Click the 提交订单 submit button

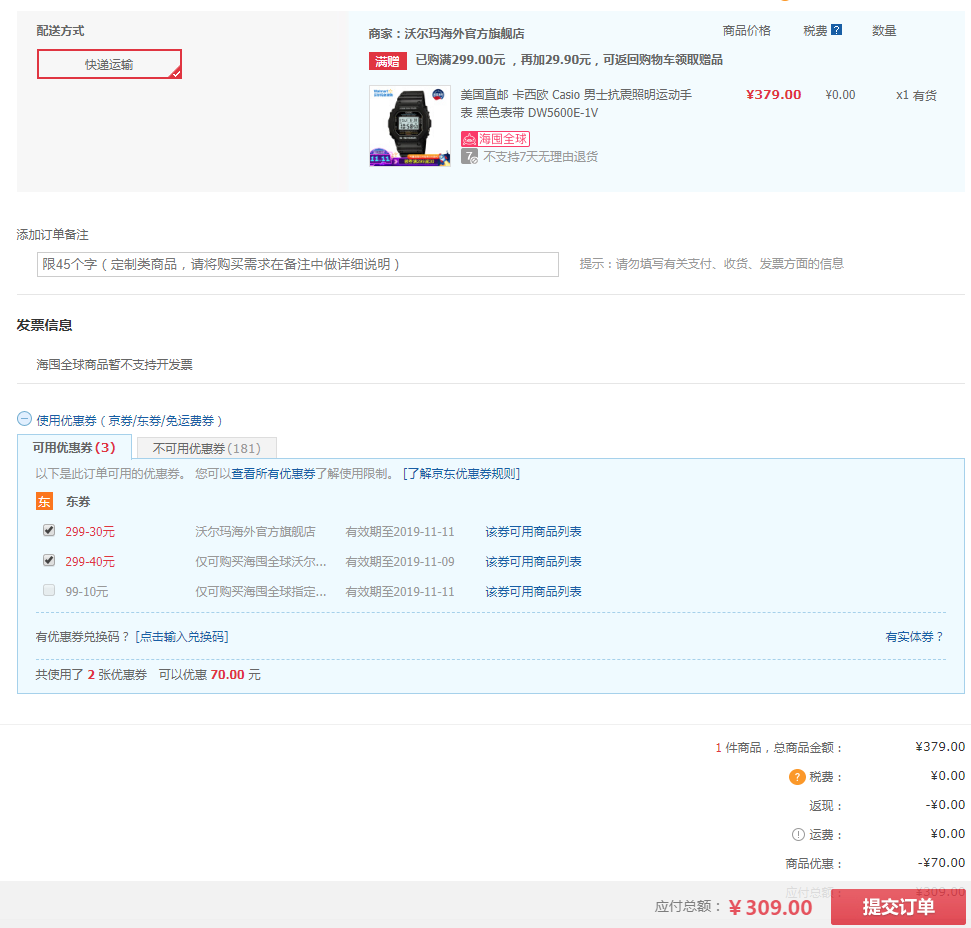click(898, 907)
